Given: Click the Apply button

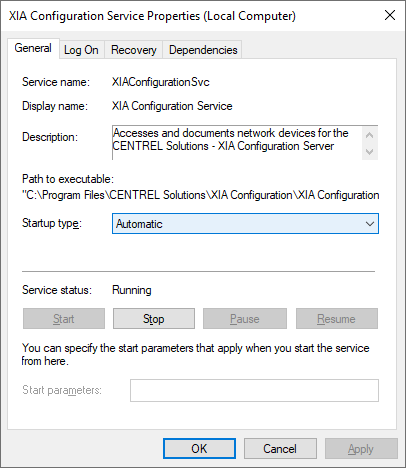Looking at the screenshot, I should click(361, 449).
